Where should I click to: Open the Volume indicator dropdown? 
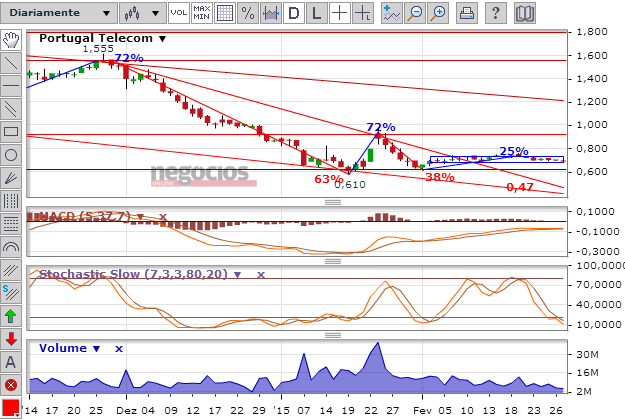[96, 349]
